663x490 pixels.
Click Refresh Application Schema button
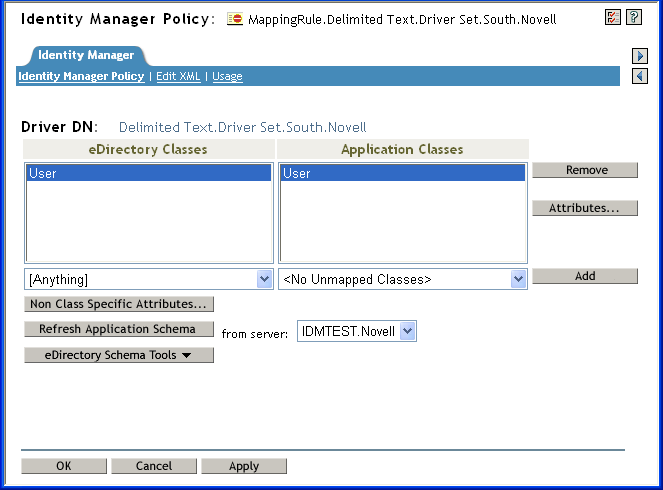tap(119, 329)
